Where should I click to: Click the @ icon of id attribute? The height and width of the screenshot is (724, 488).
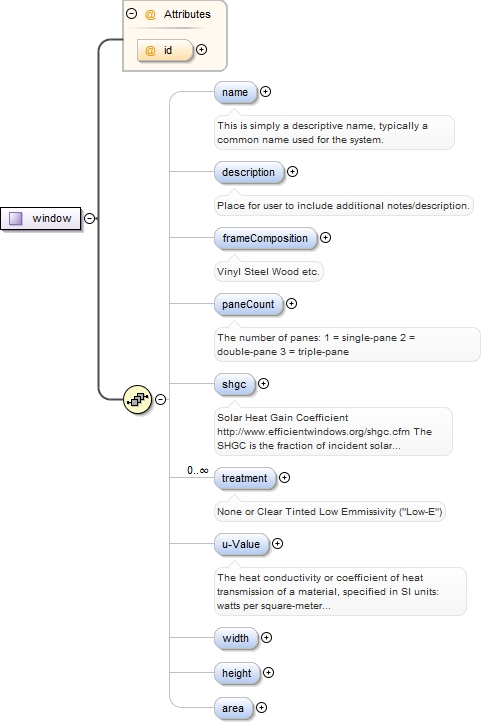coord(150,50)
